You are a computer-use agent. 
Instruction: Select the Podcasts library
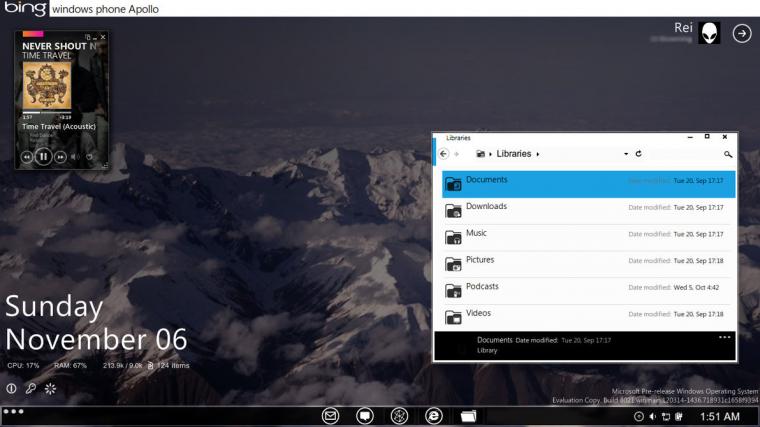[x=588, y=291]
